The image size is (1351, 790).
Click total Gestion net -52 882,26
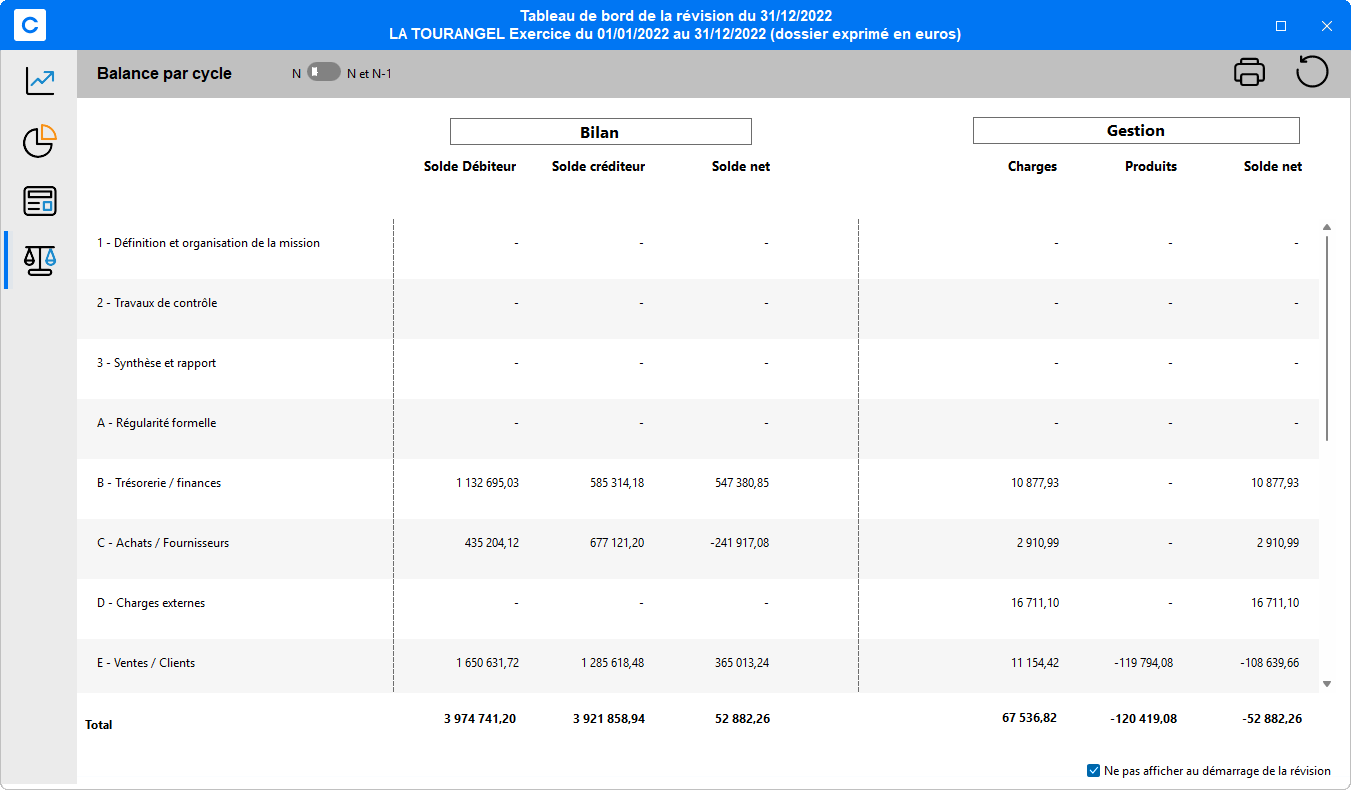(x=1270, y=718)
